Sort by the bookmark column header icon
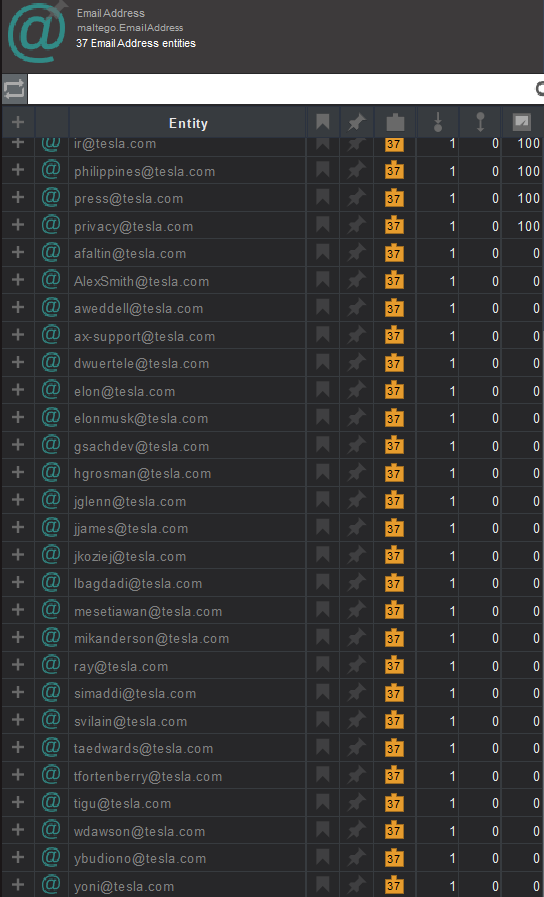This screenshot has height=897, width=544. 323,122
